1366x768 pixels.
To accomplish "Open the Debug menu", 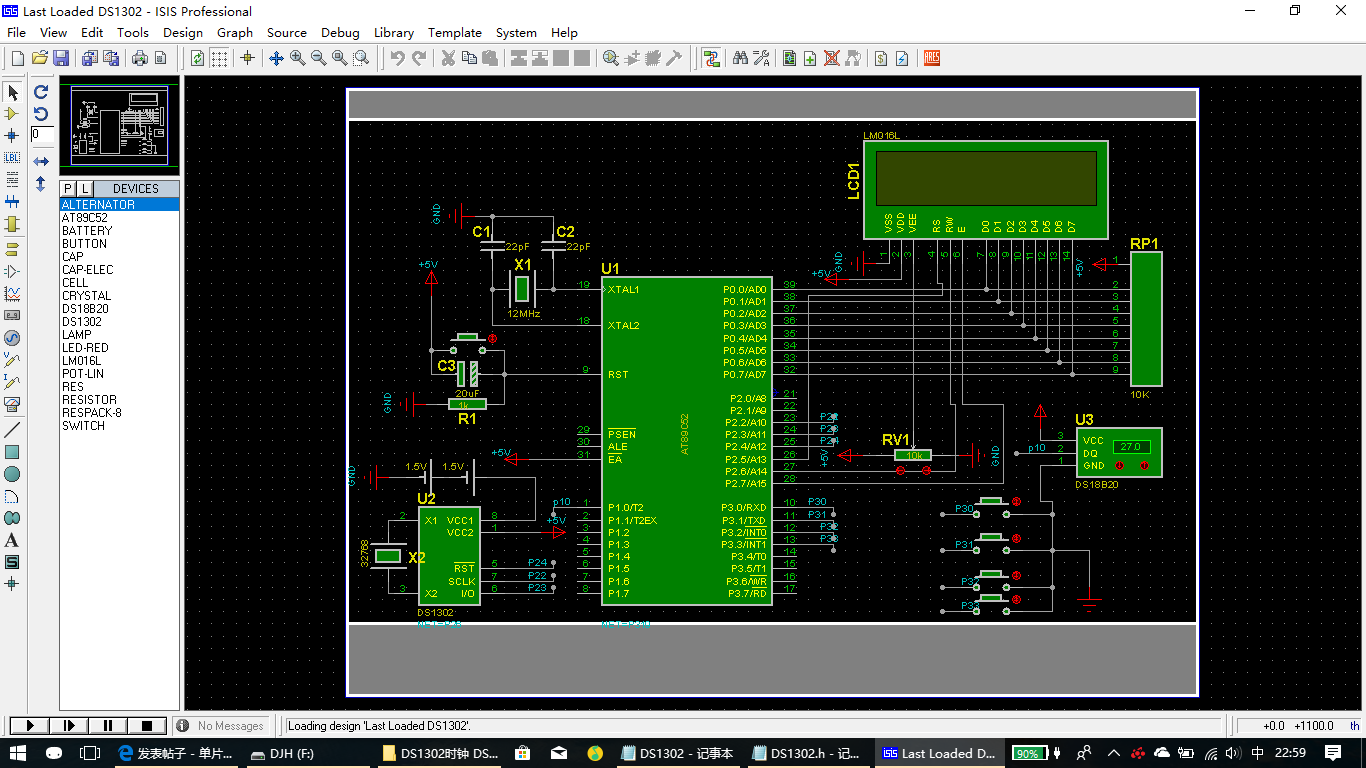I will coord(340,32).
